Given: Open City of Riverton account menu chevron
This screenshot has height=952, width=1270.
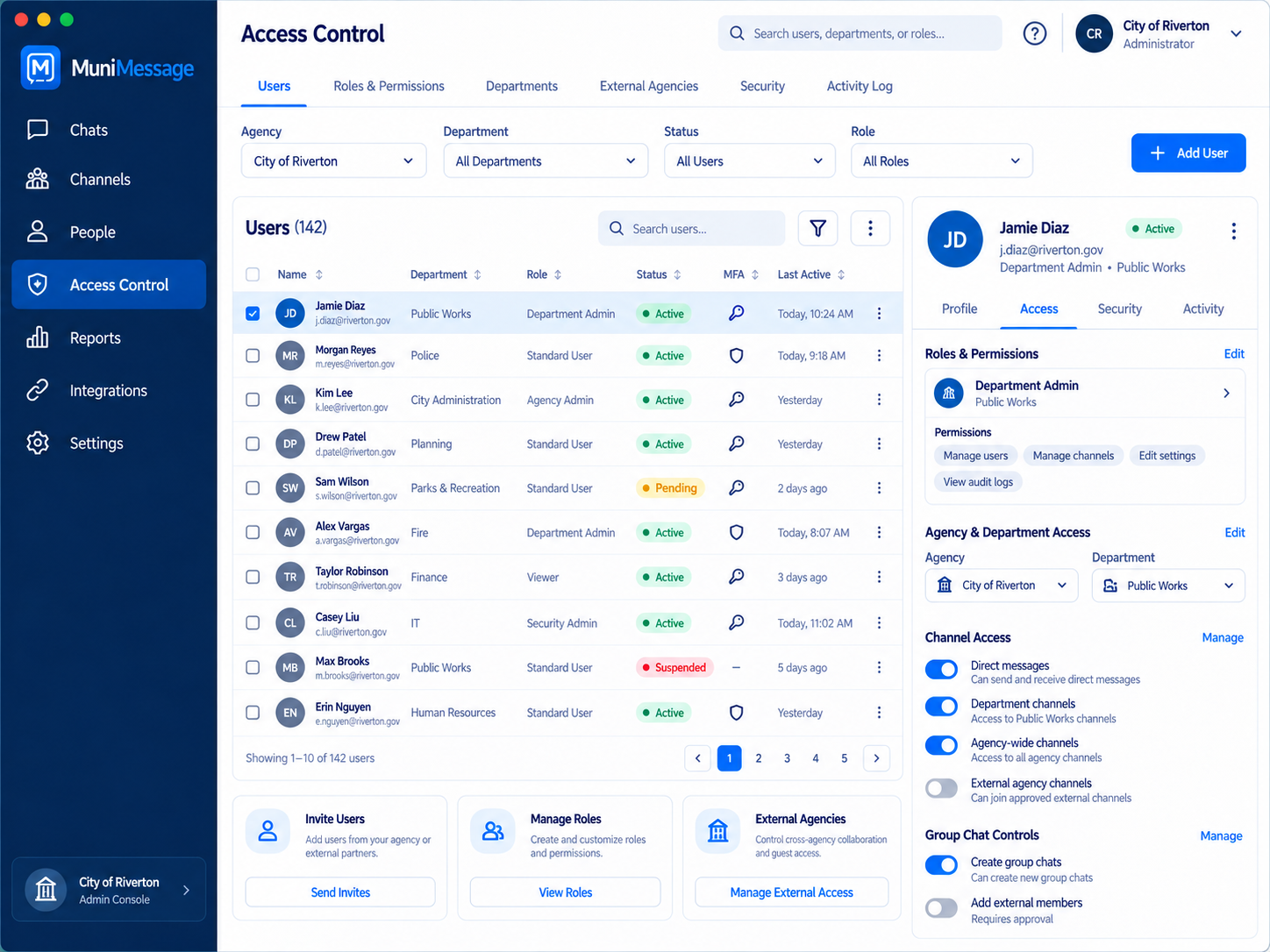Looking at the screenshot, I should 1236,34.
